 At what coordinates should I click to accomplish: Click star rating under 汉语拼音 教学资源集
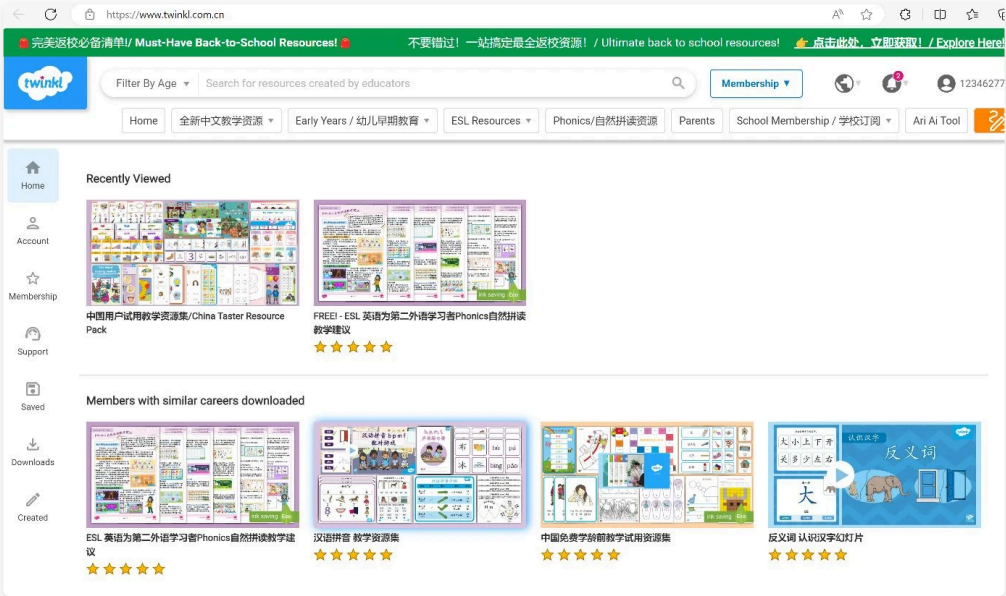coord(353,555)
